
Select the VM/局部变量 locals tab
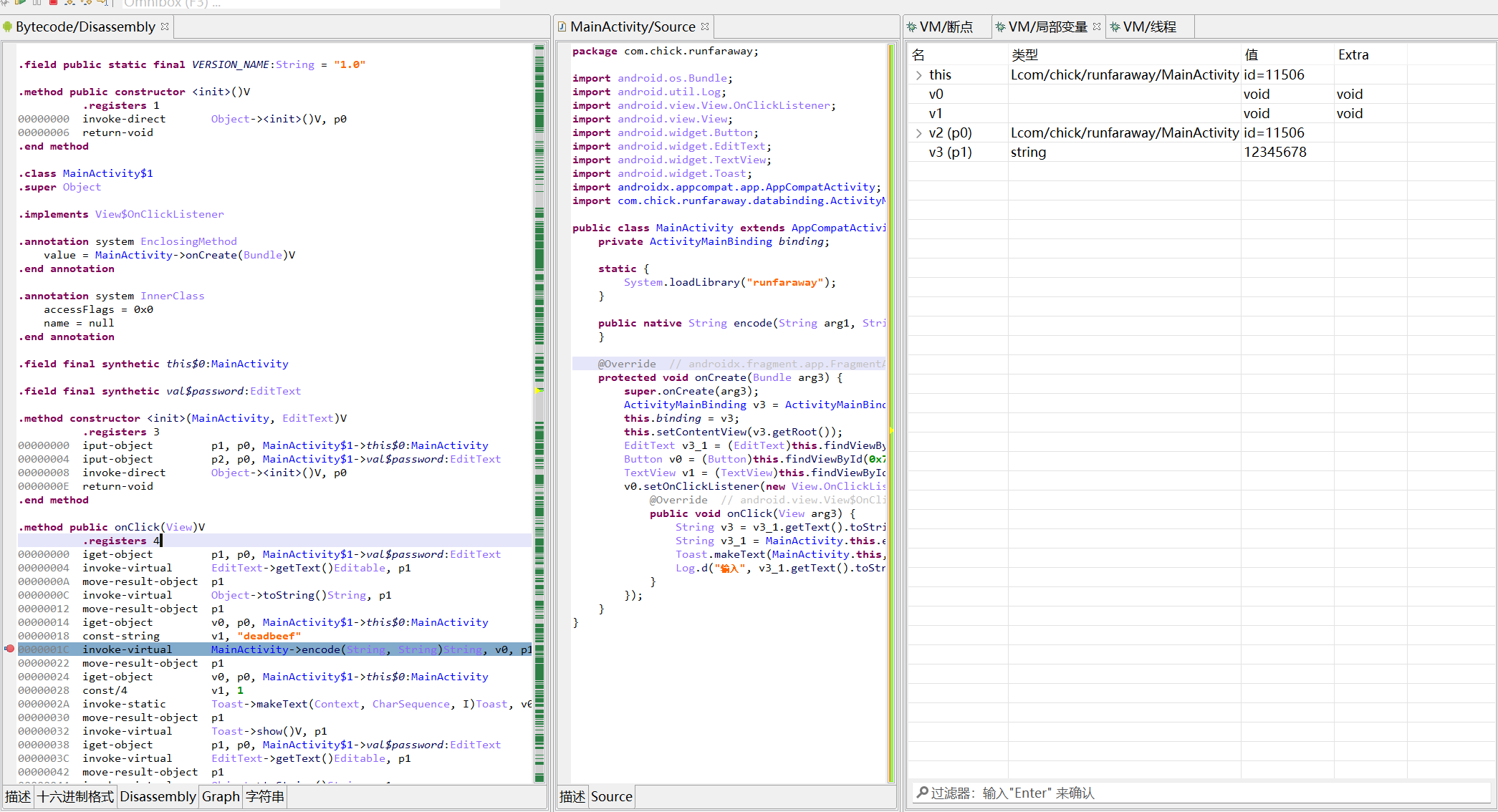pos(1048,27)
